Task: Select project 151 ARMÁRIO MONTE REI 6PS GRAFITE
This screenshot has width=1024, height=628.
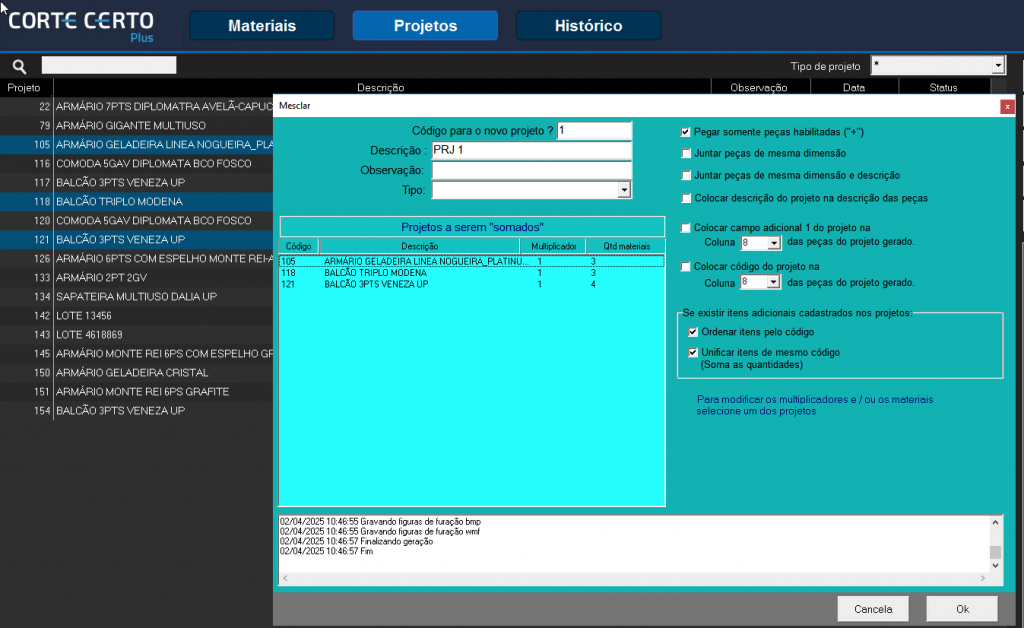Action: (x=136, y=392)
